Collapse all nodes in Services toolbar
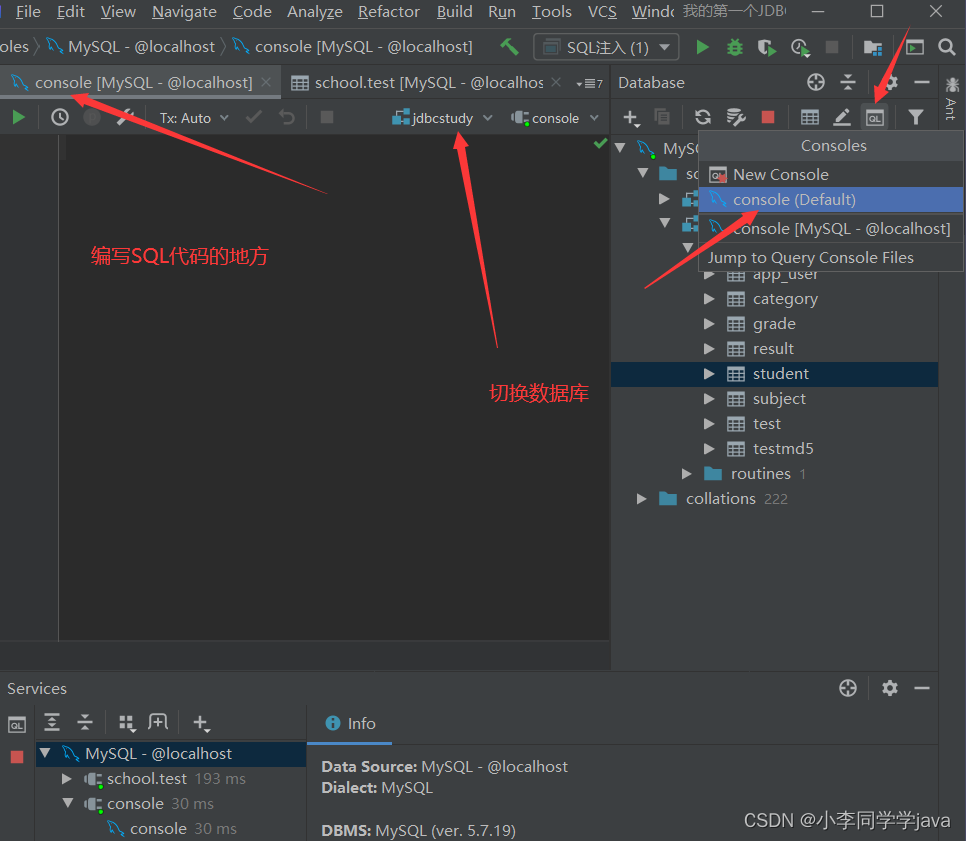Screen dimensions: 966x841 point(85,722)
